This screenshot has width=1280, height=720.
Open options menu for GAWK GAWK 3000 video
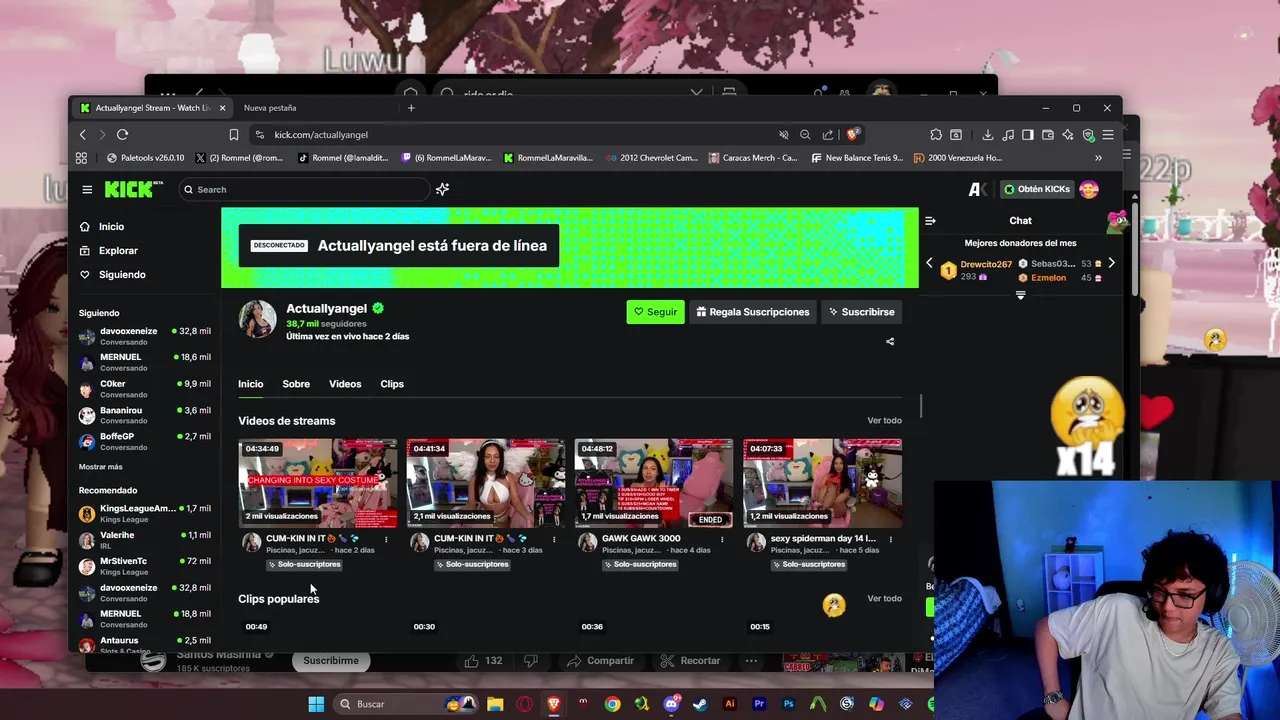click(722, 540)
